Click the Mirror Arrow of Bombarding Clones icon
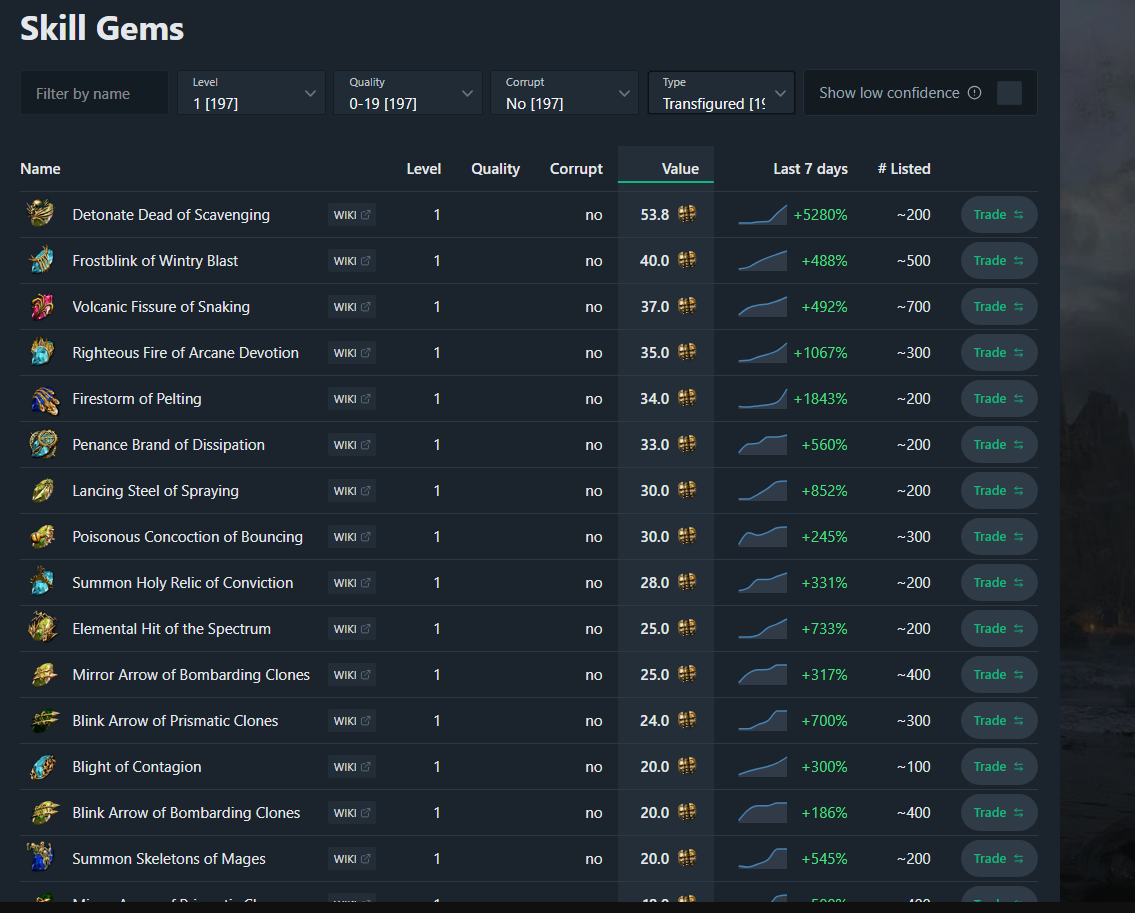Screen dimensions: 1135x913 pyautogui.click(x=43, y=675)
